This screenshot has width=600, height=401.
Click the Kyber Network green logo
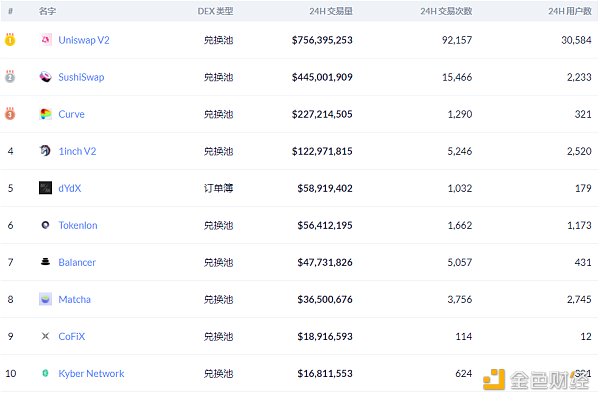[x=45, y=373]
